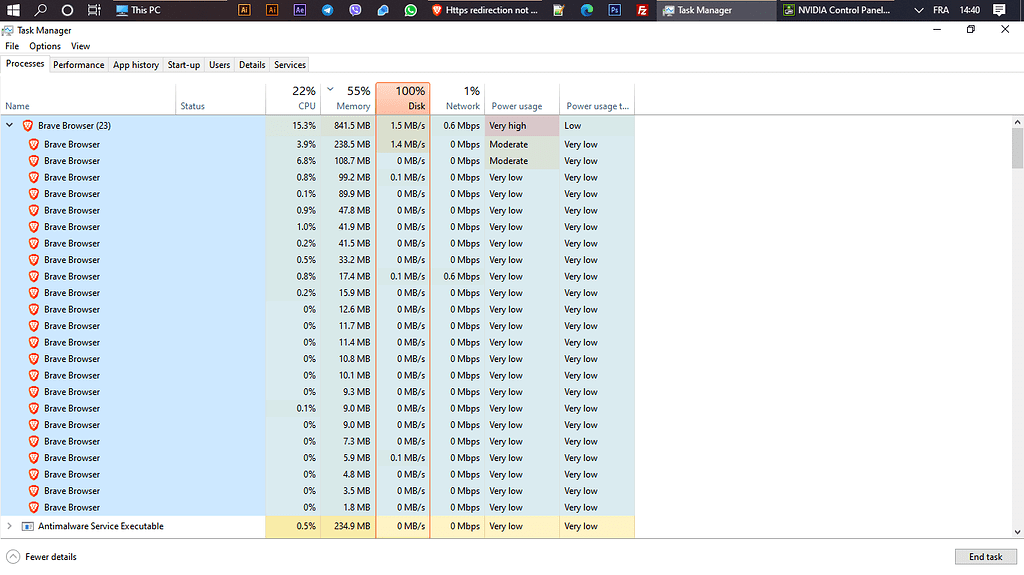Click the 841.5 MB memory cell
Image resolution: width=1024 pixels, height=575 pixels.
(x=348, y=125)
